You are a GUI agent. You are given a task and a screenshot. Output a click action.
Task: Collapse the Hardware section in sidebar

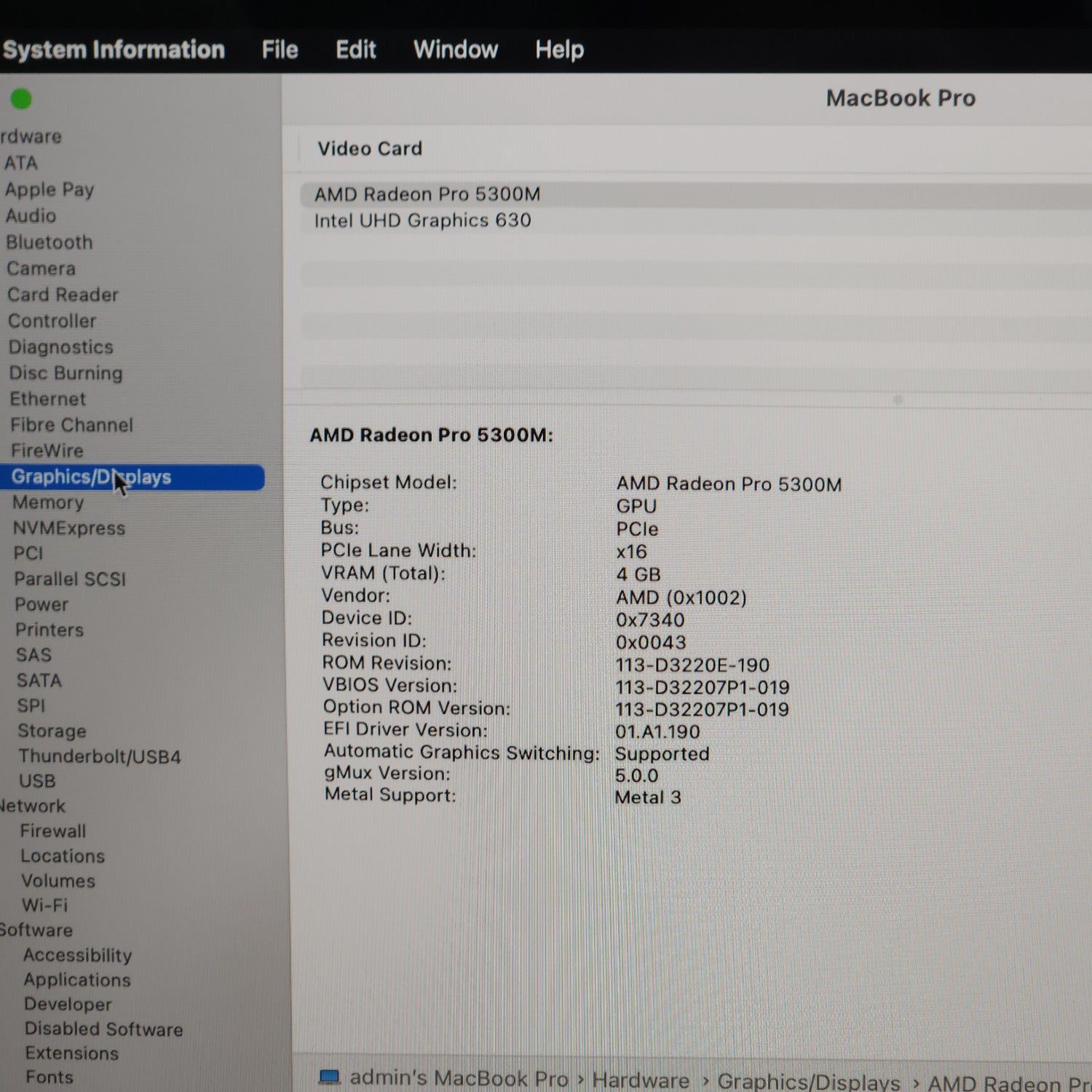coord(31,136)
